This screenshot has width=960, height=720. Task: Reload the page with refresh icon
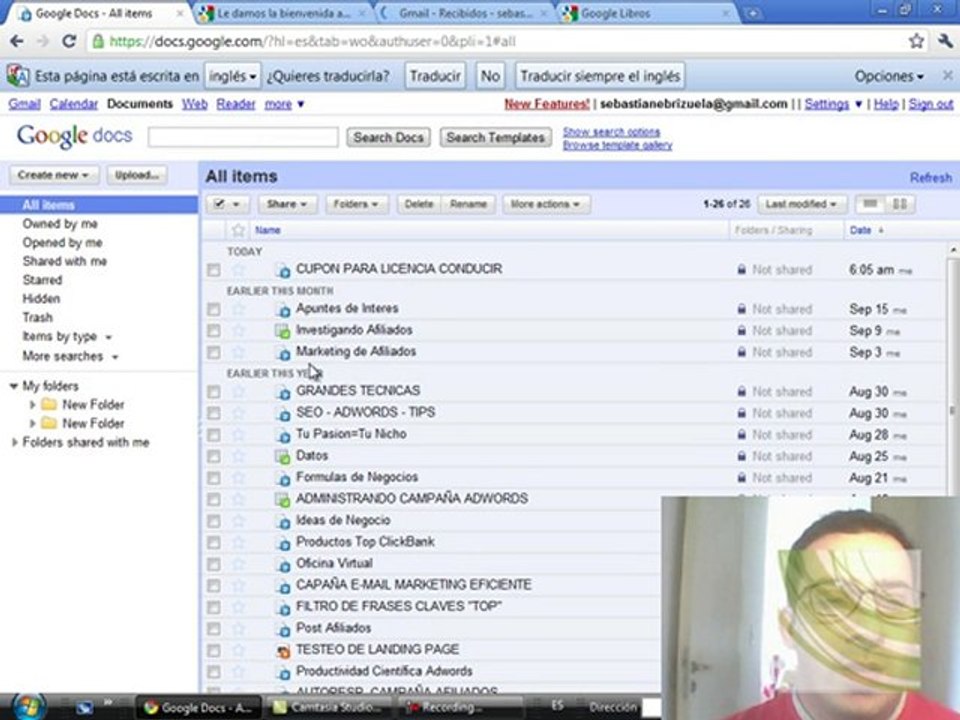point(69,41)
